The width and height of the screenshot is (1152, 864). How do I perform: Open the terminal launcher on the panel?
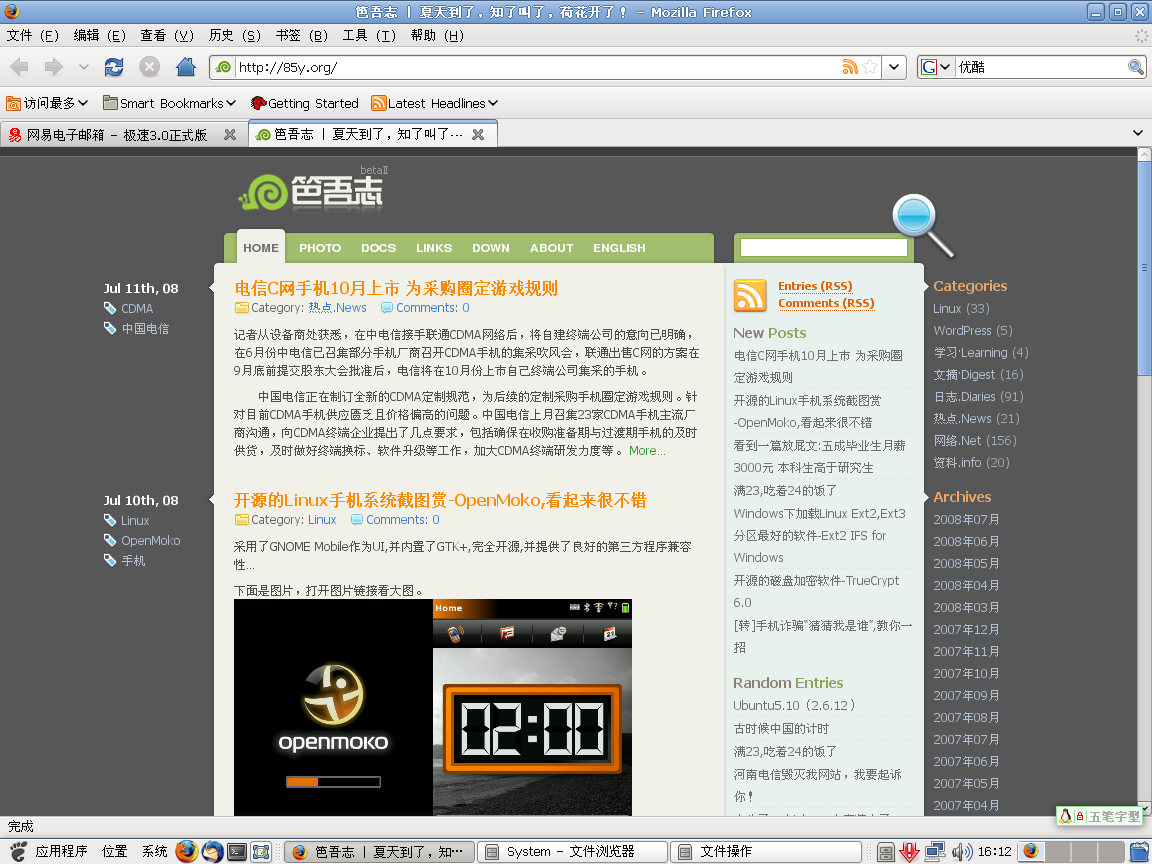tap(237, 852)
